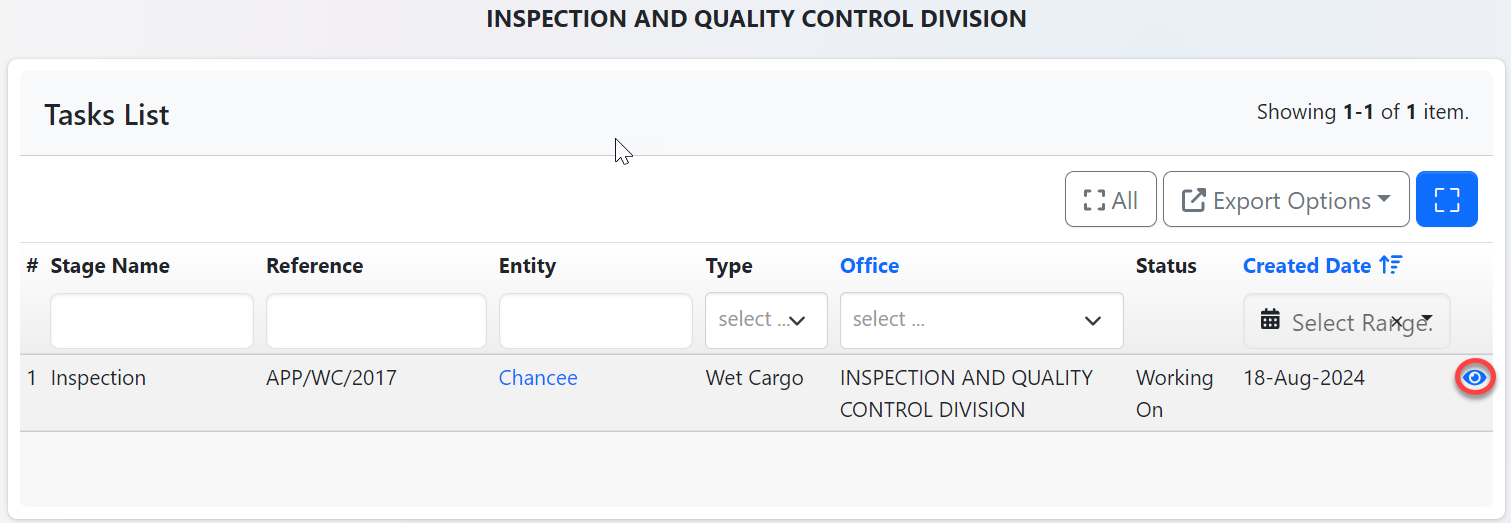Clear the date range with the X icon

1397,321
